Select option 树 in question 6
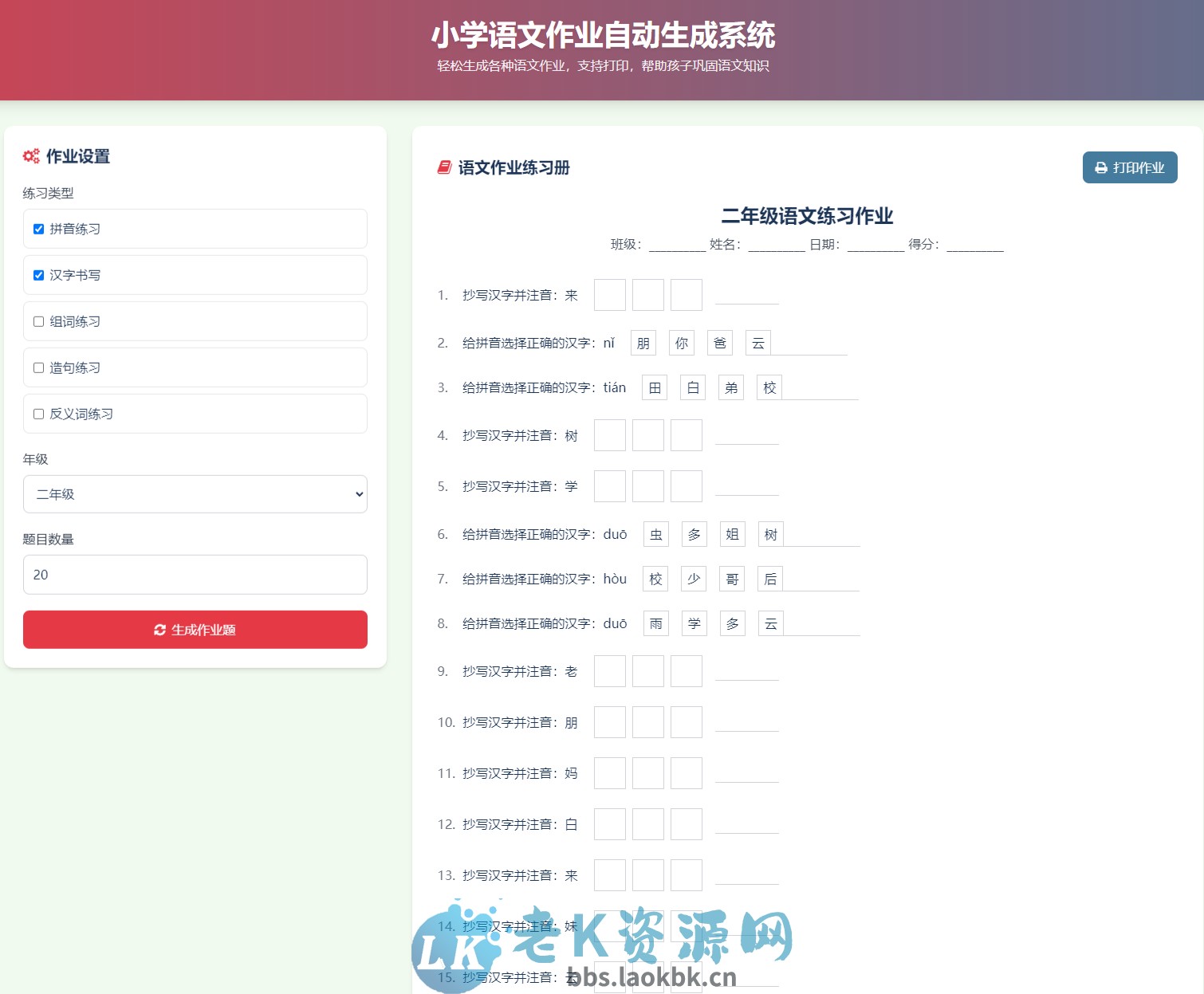Screen dimensions: 1204x994 tap(771, 534)
